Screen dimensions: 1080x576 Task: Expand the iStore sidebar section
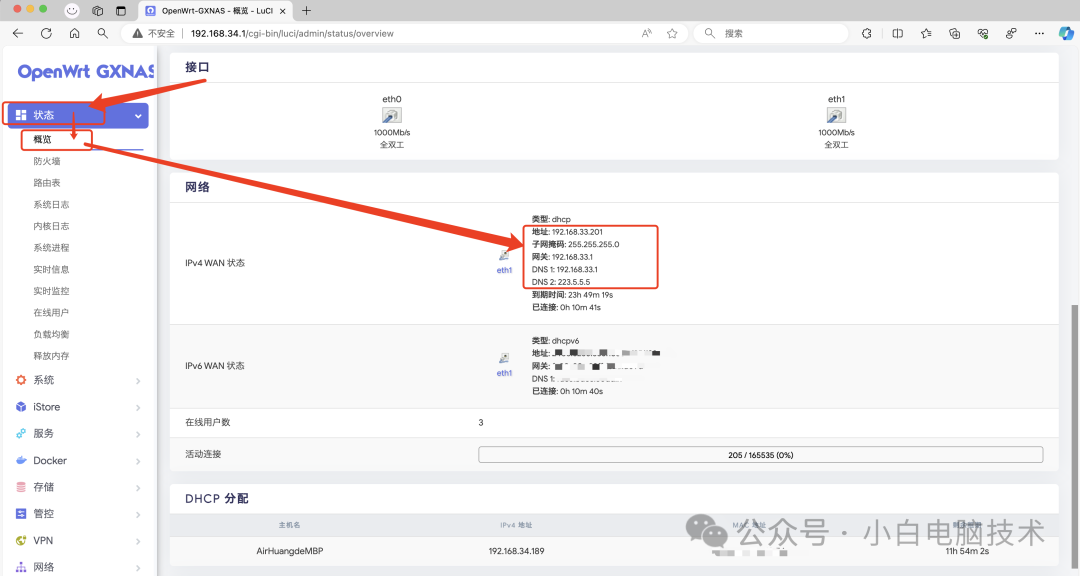tap(76, 407)
